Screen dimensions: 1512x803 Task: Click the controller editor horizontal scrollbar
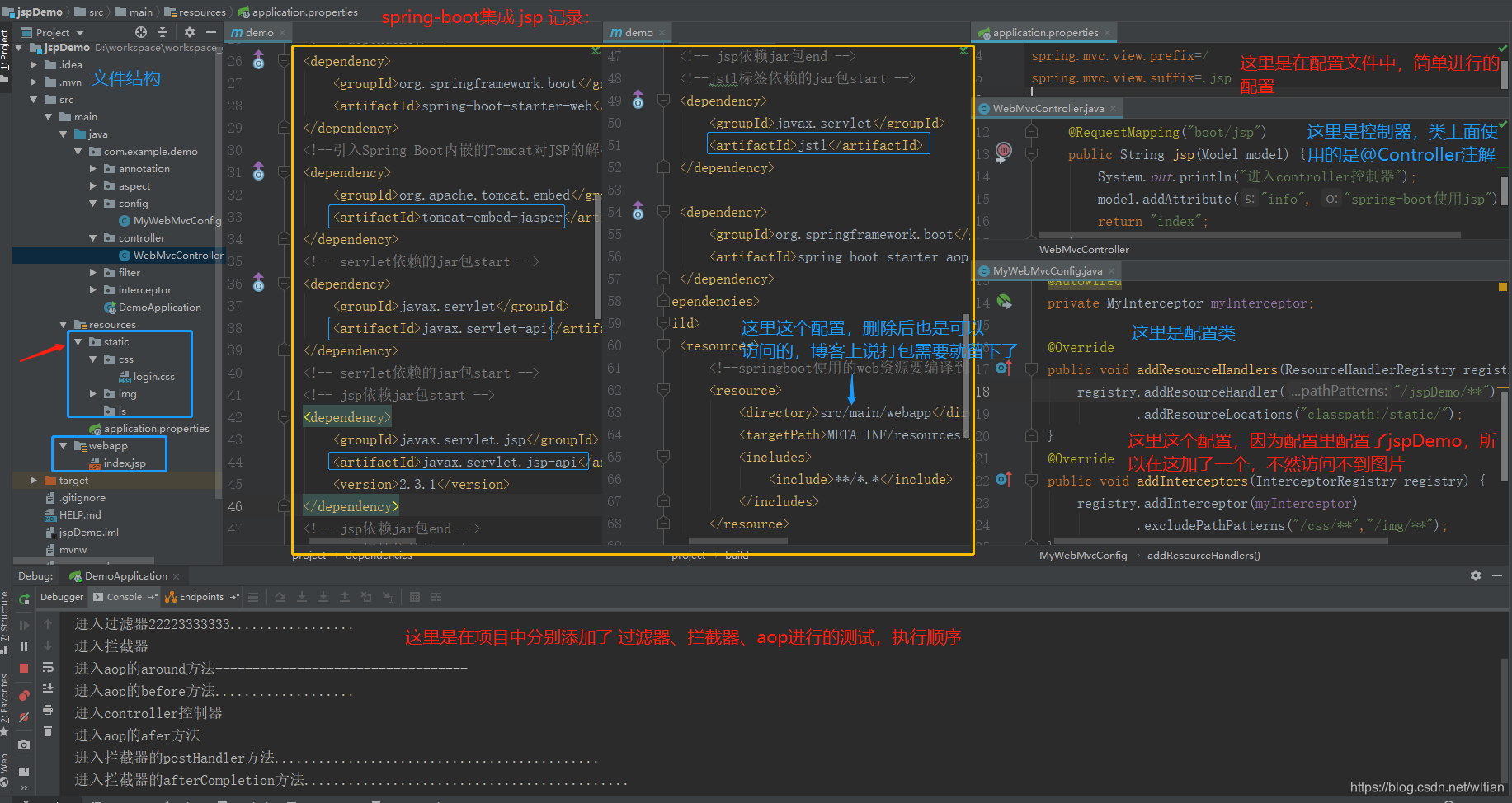[x=1250, y=235]
